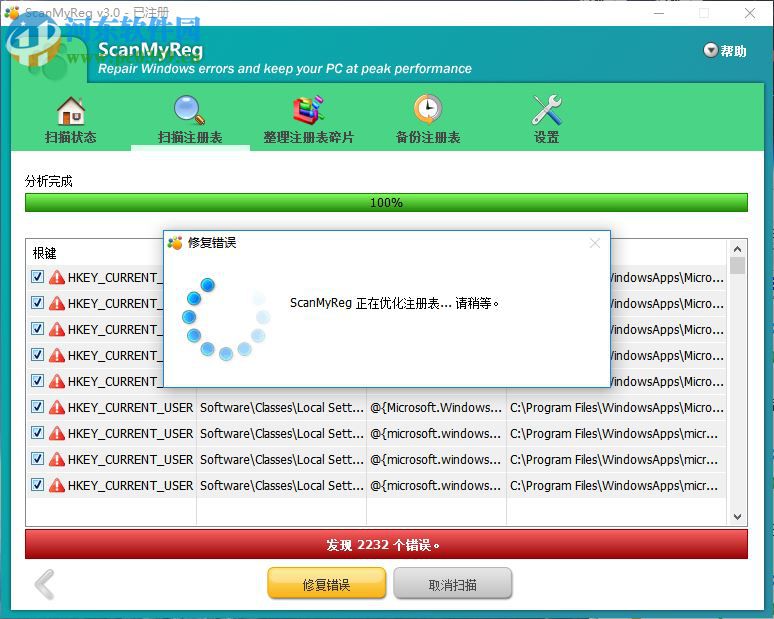
Task: Select the C:\Program Files\WindowsApps\Micro... cell in sixth row
Action: click(617, 408)
